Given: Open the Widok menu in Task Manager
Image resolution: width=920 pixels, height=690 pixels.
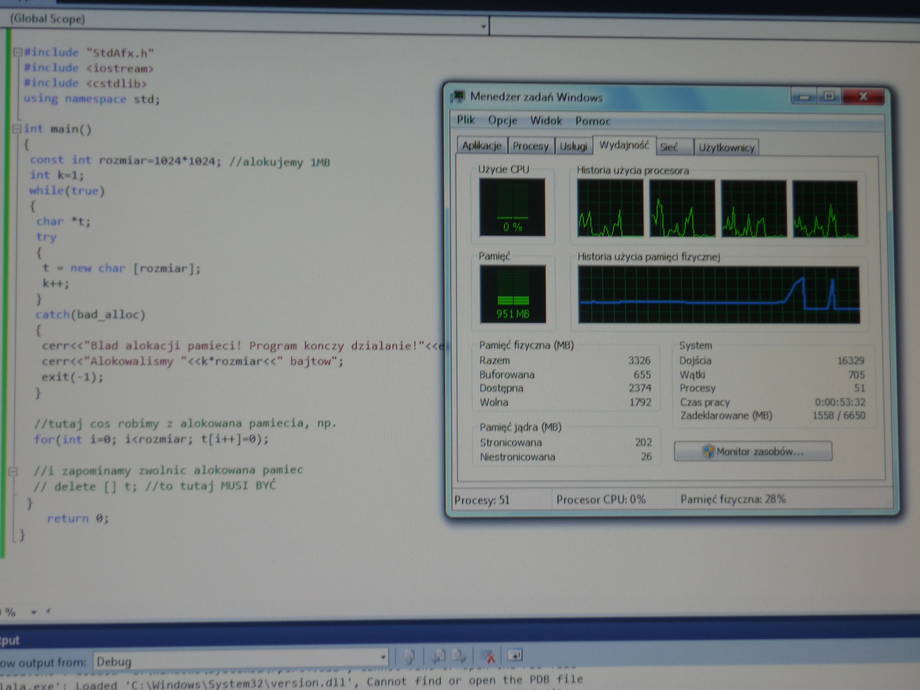Looking at the screenshot, I should pos(546,120).
